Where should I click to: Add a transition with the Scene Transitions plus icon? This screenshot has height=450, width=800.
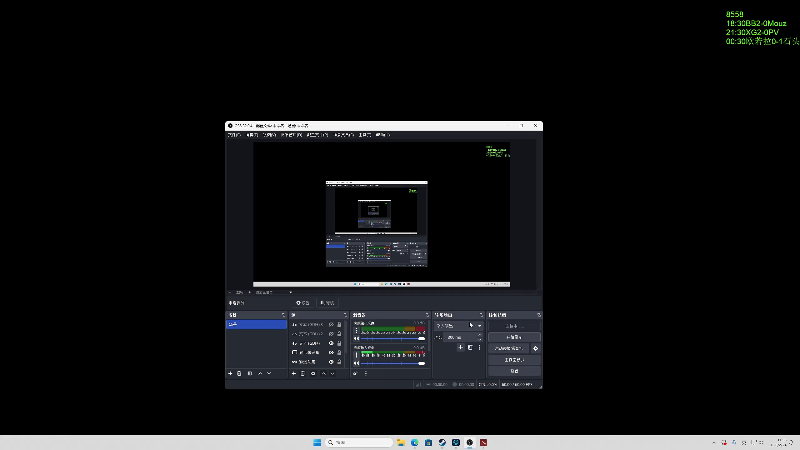coord(460,347)
